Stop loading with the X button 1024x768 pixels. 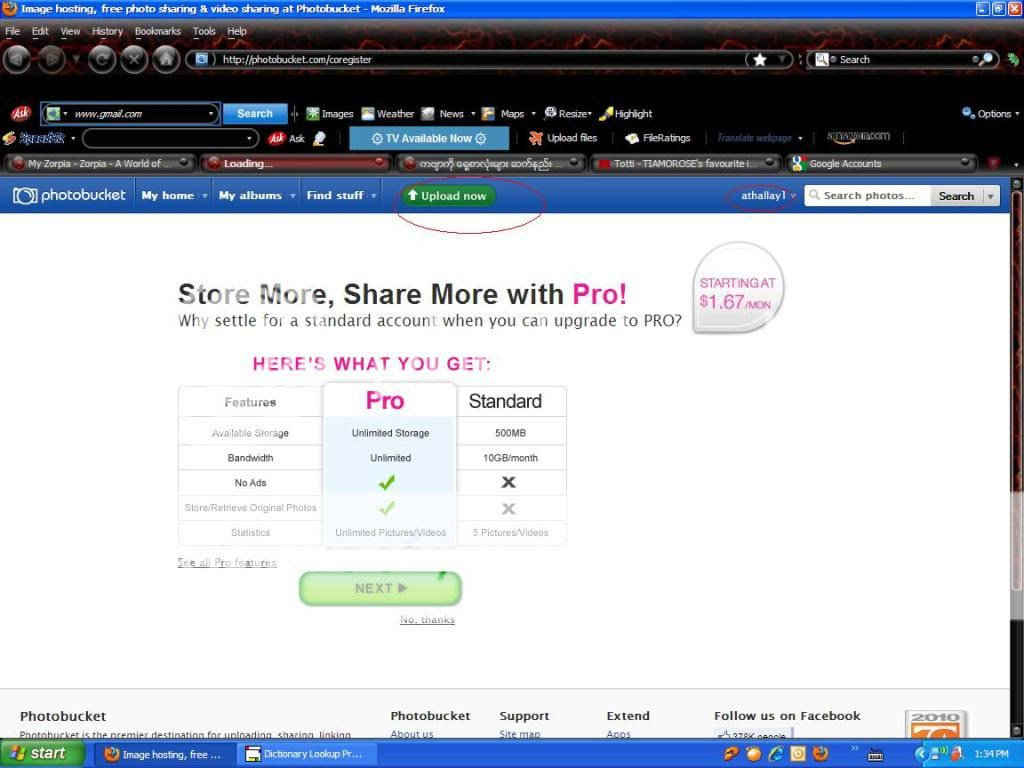pos(134,60)
